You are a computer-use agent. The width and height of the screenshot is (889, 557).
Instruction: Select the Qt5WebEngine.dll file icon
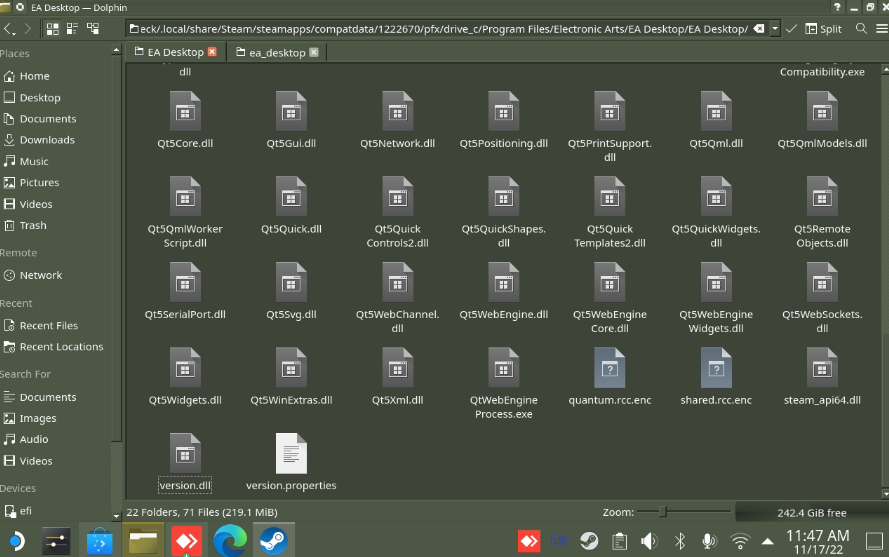pyautogui.click(x=503, y=282)
